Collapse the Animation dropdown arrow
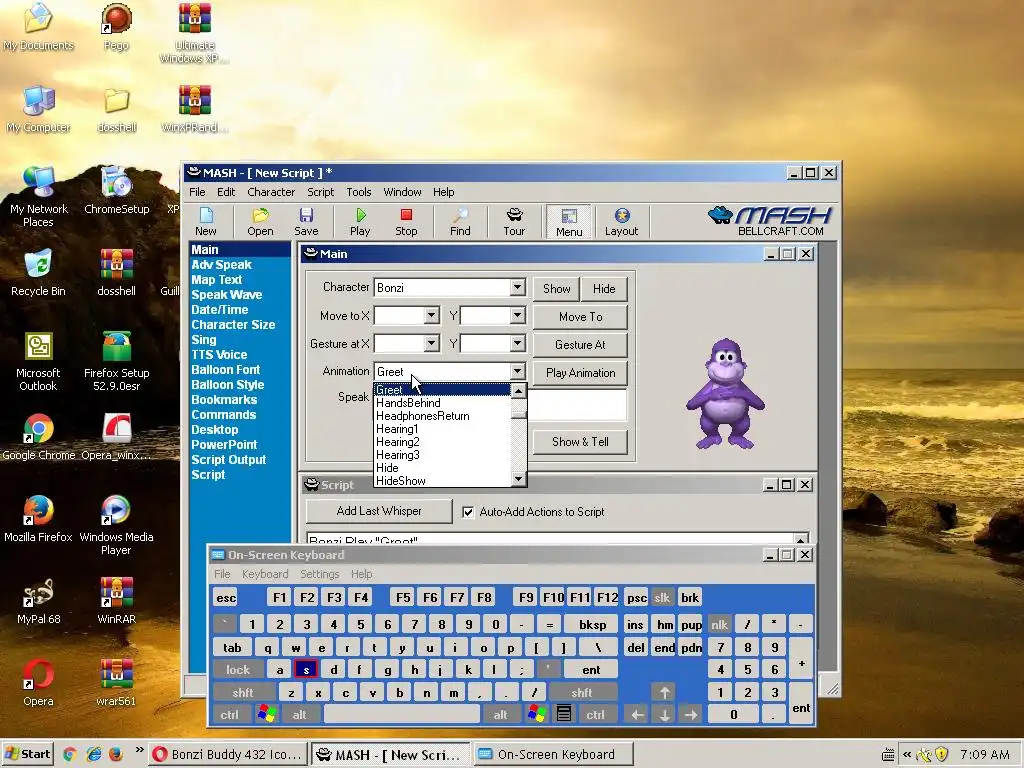 (517, 372)
